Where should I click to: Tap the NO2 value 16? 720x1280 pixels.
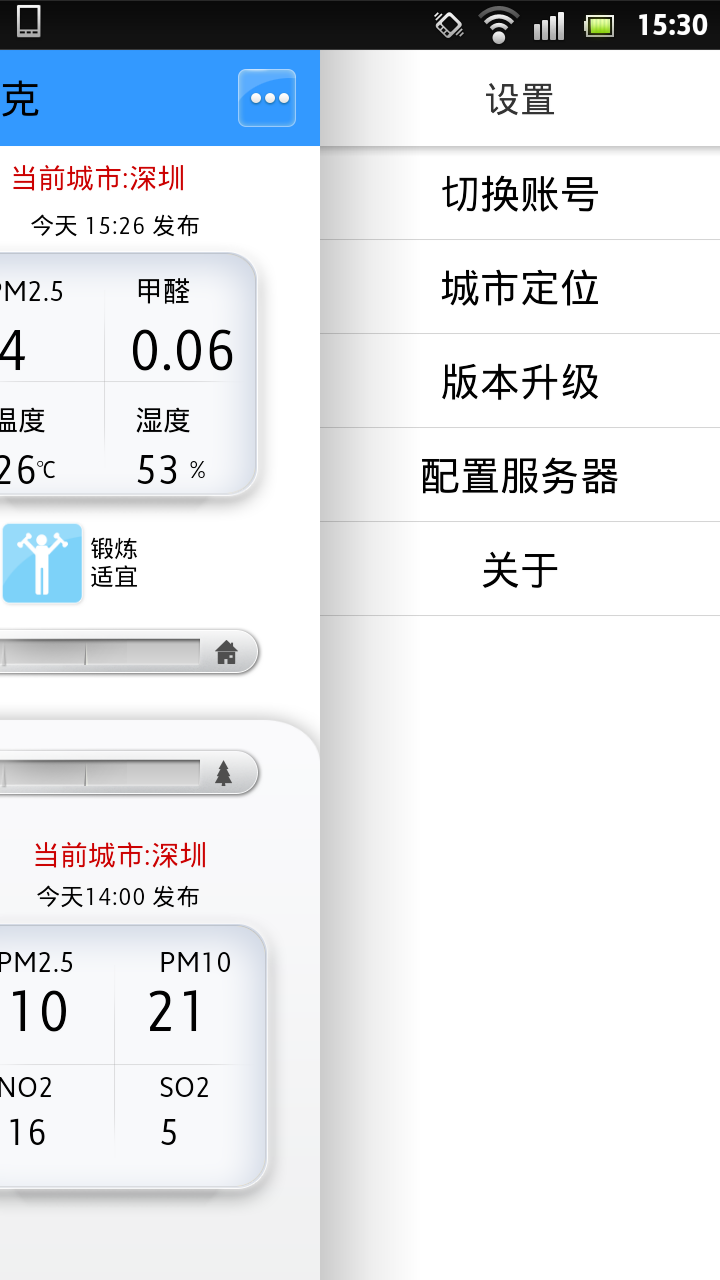(x=27, y=1132)
